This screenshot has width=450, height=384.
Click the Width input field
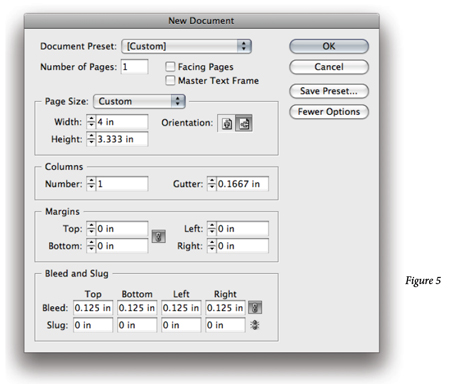(122, 122)
